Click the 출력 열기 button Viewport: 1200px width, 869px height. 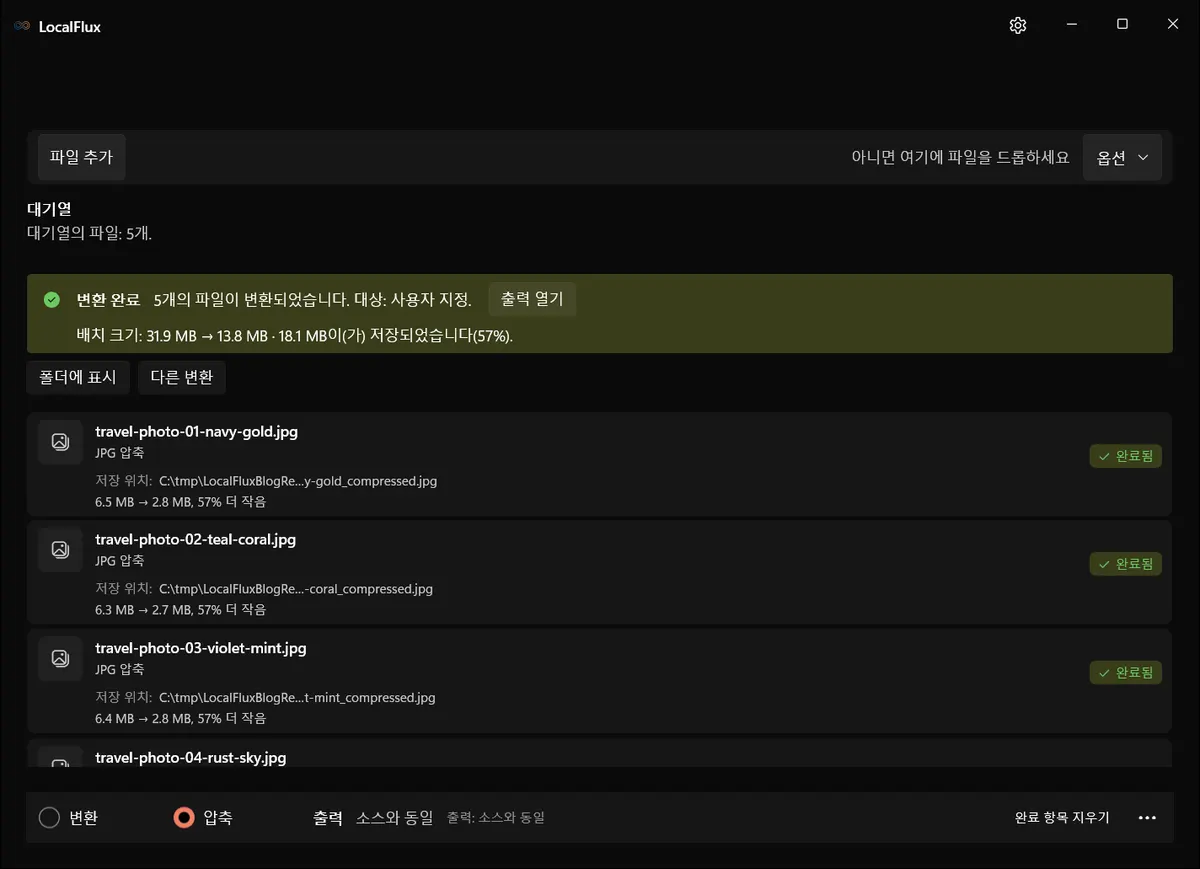click(x=532, y=299)
